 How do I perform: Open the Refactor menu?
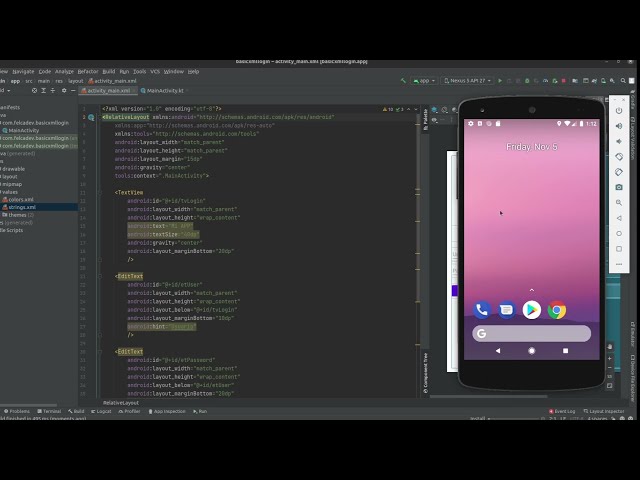click(x=88, y=71)
